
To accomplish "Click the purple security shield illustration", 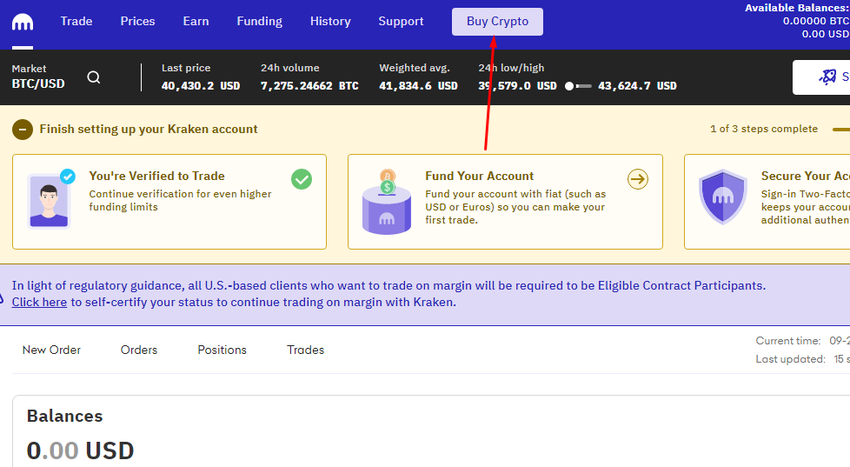I will pyautogui.click(x=723, y=197).
